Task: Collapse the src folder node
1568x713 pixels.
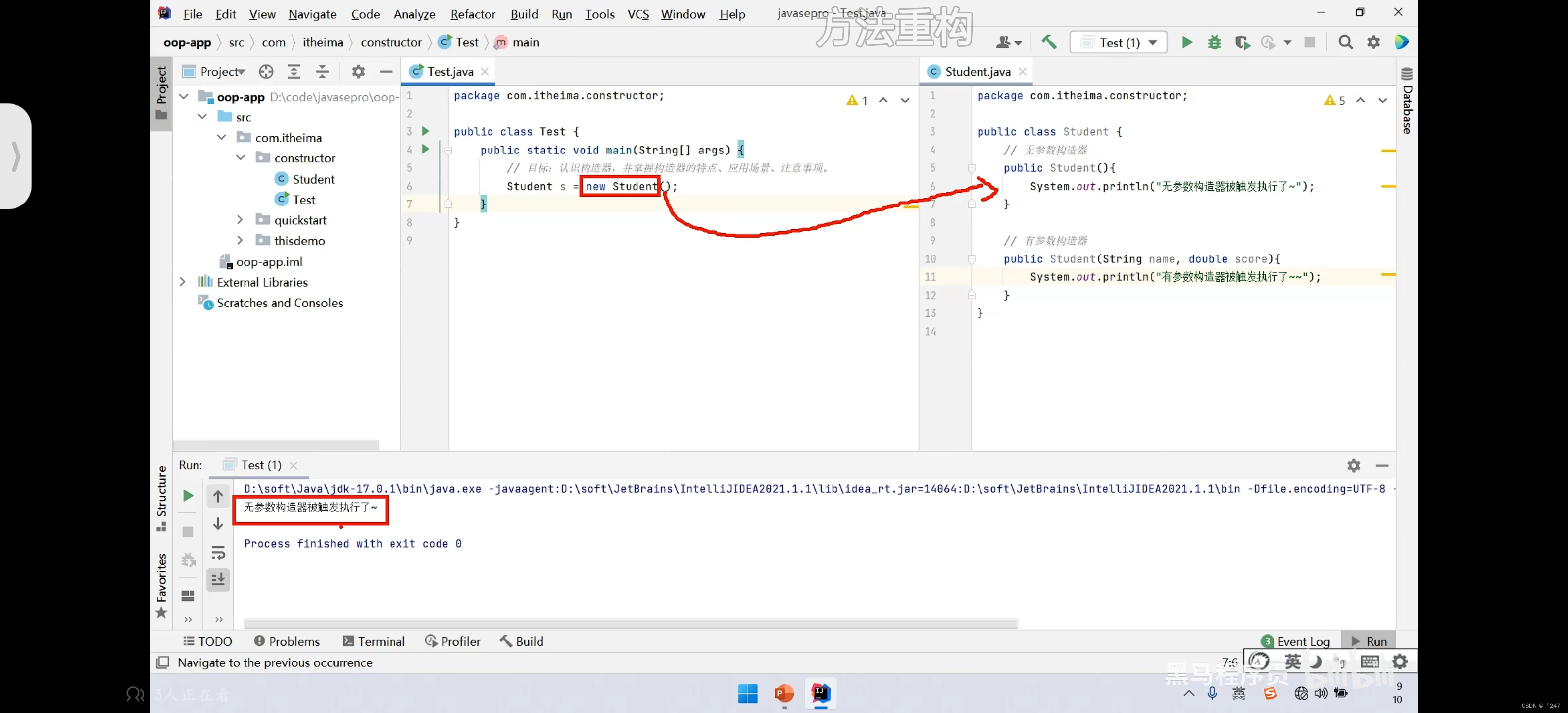Action: coord(203,116)
